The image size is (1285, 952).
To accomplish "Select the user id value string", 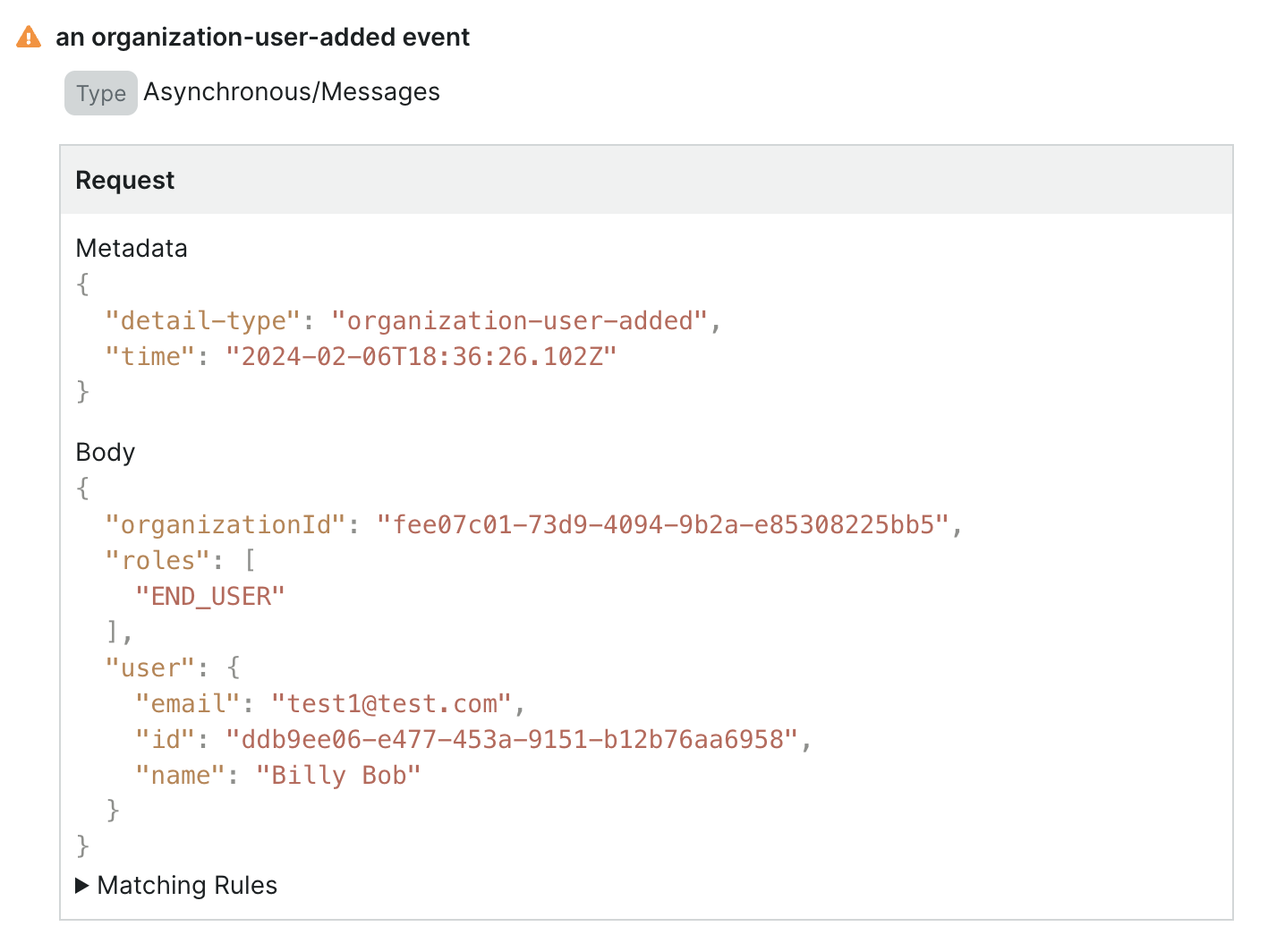I will click(517, 739).
